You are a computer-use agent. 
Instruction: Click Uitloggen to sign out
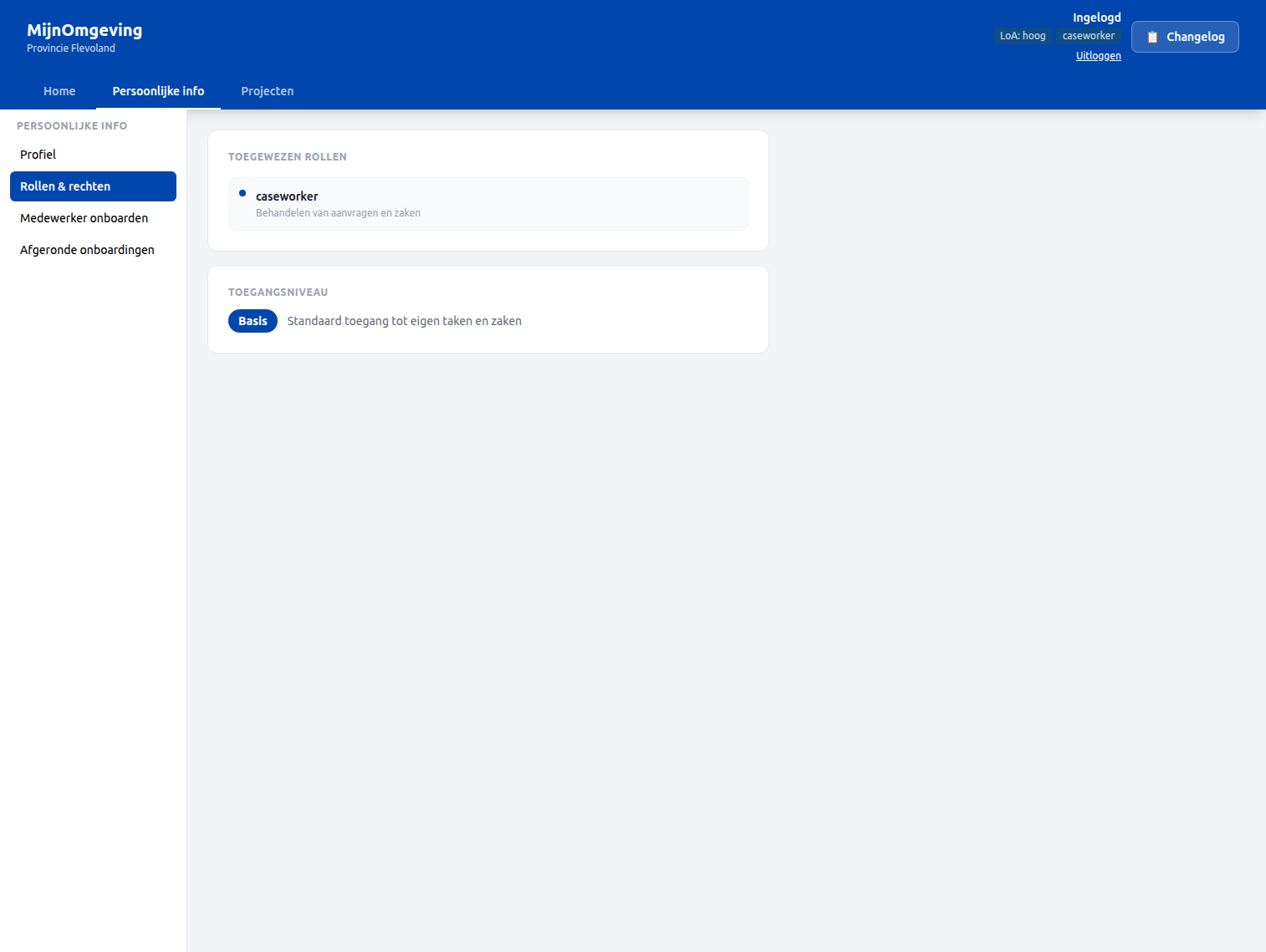click(1098, 55)
